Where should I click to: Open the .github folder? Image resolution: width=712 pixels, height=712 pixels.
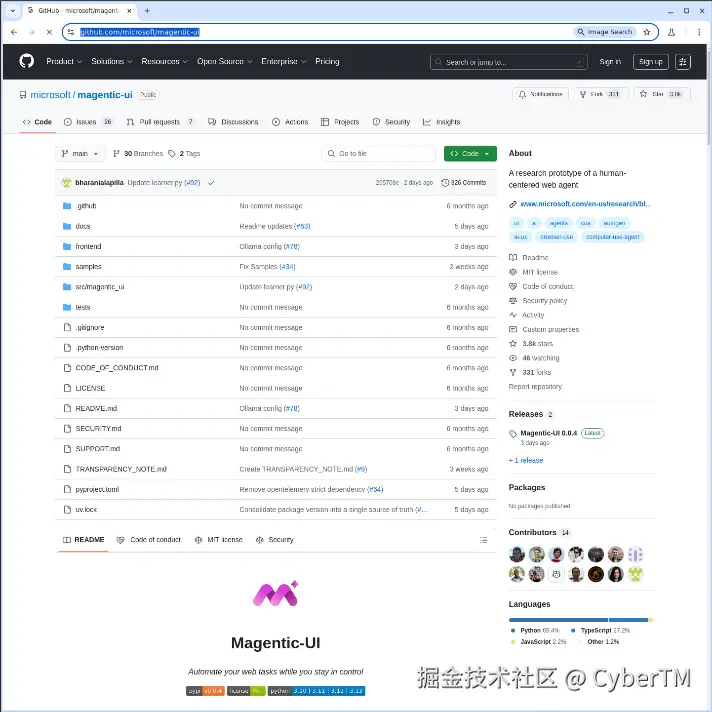coord(86,206)
